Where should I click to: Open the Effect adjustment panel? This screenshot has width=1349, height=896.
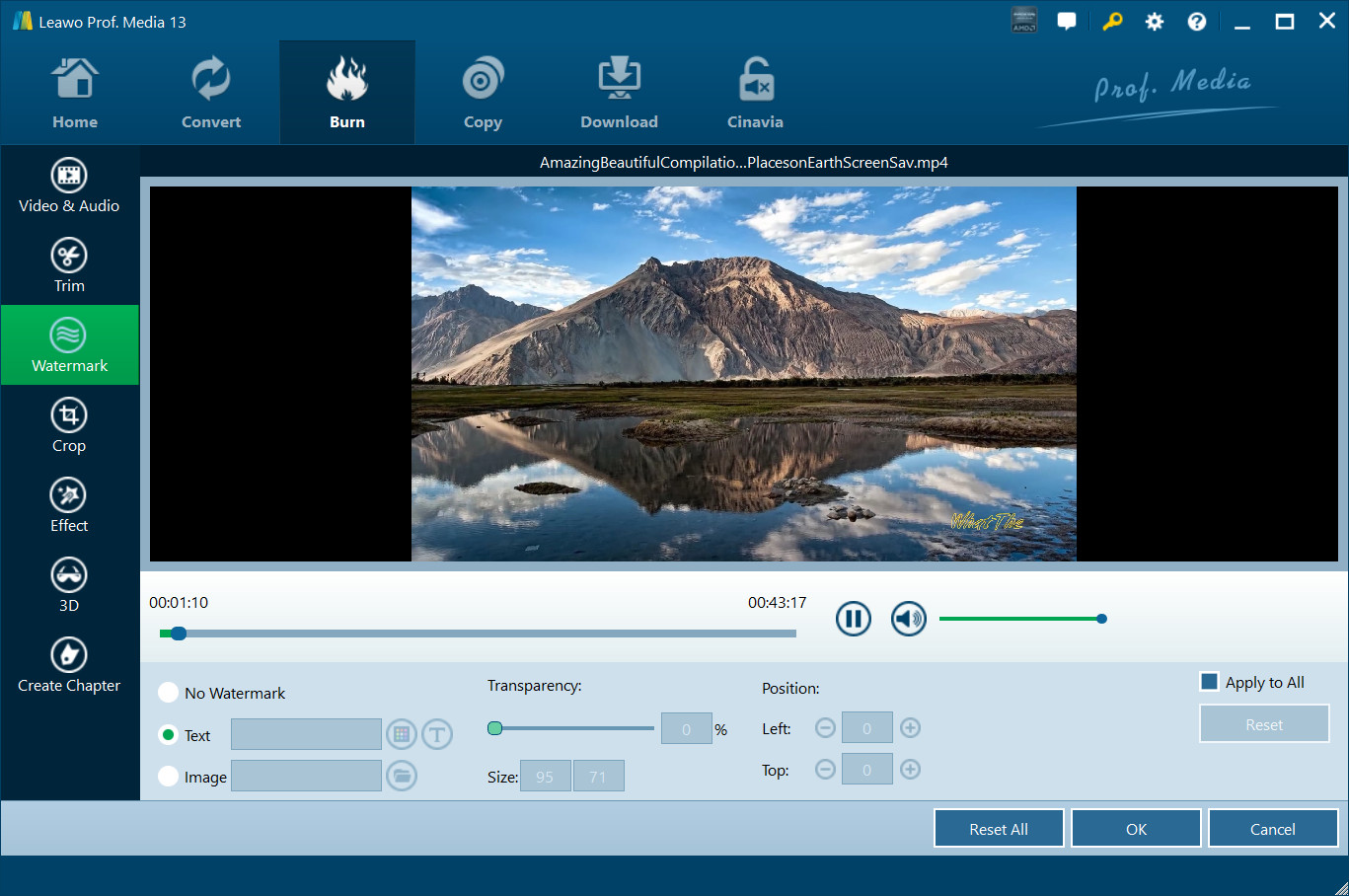pos(69,505)
